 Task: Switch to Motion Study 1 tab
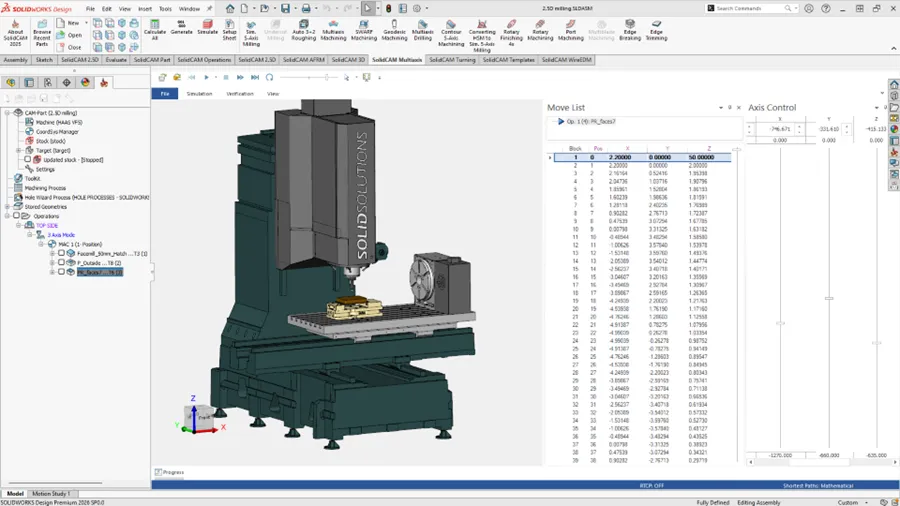tap(51, 493)
